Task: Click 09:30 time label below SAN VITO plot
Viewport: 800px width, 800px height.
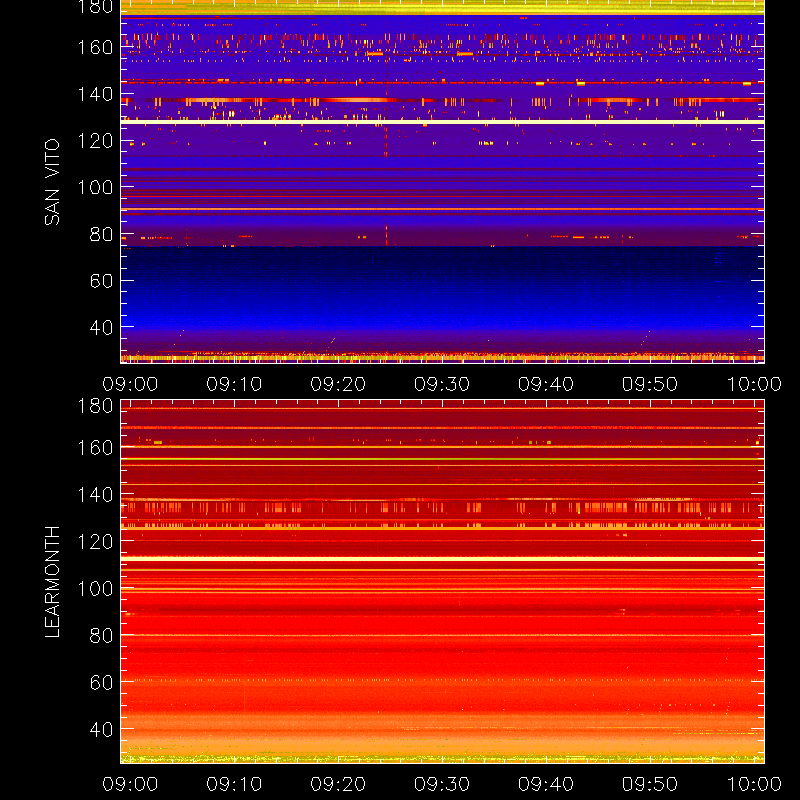Action: click(442, 384)
